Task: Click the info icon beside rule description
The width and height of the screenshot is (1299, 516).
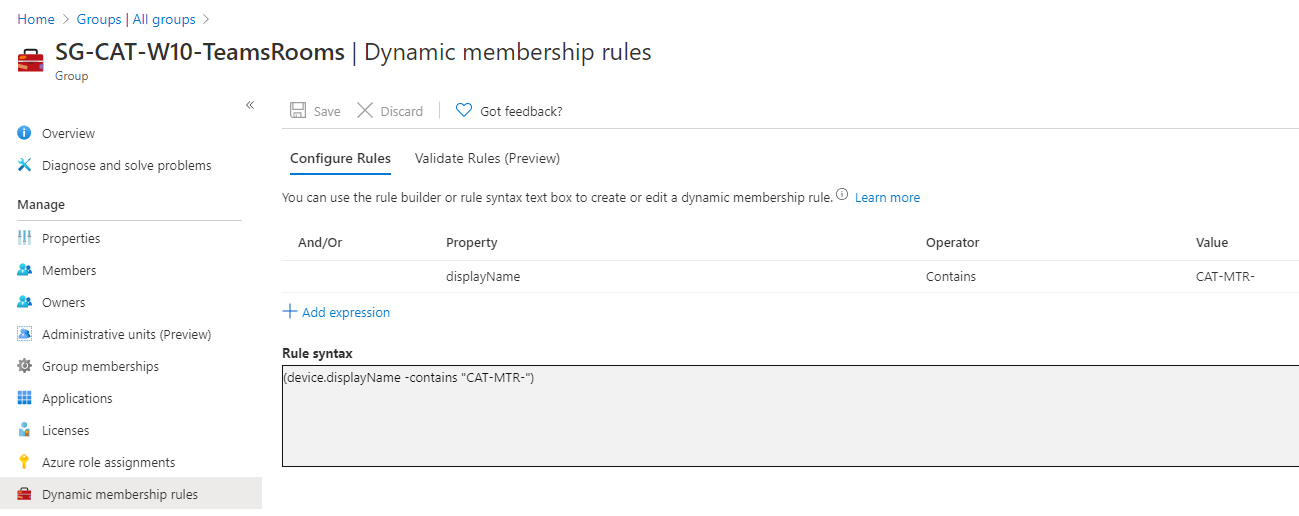Action: 842,196
